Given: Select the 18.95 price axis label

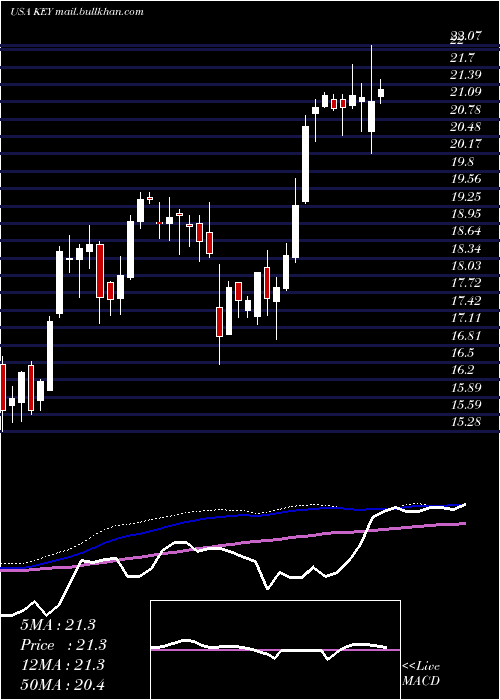Looking at the screenshot, I should [x=466, y=214].
